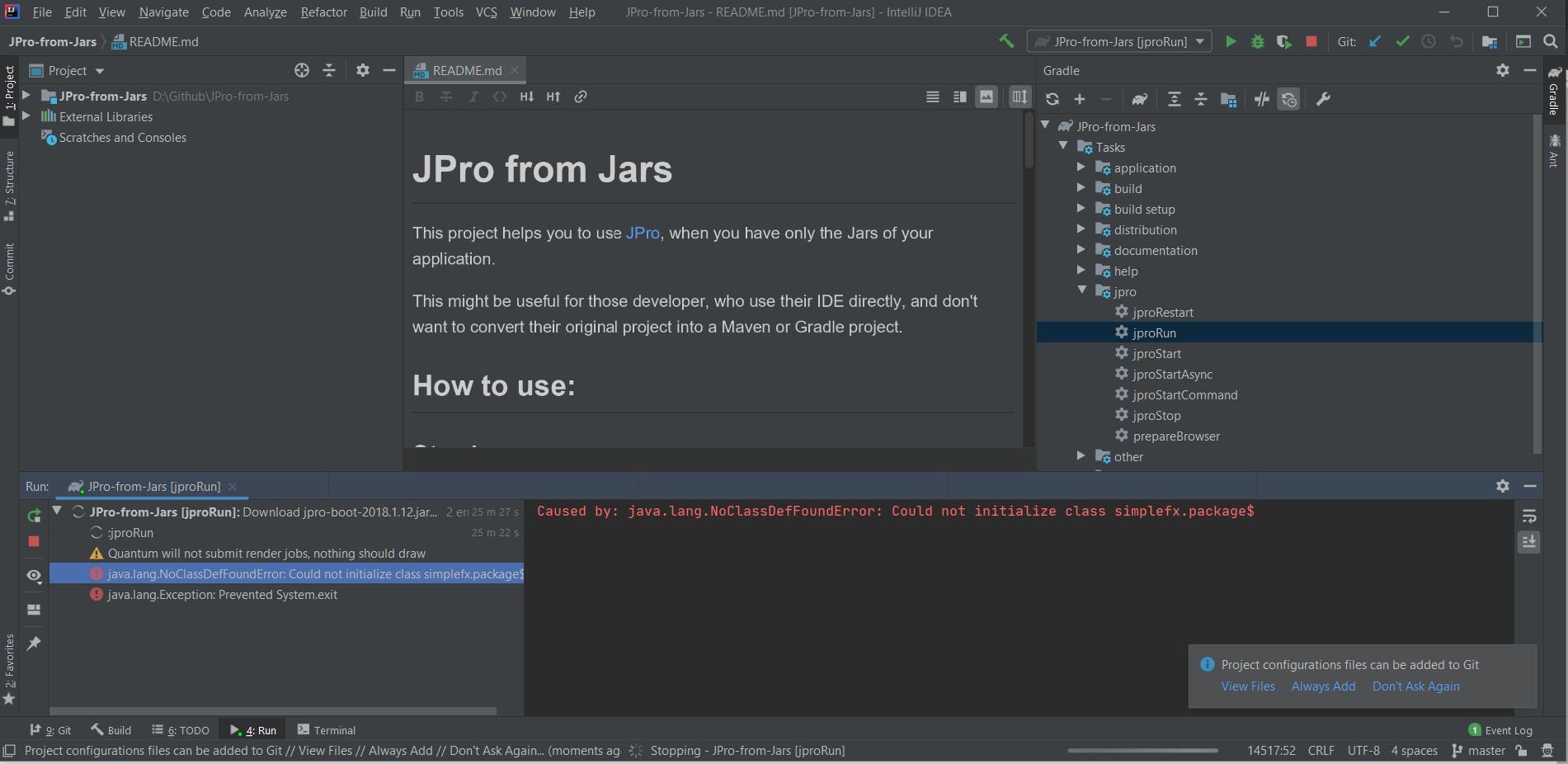Execute a Gradle task using the elephant icon
This screenshot has height=764, width=1568.
(1139, 99)
